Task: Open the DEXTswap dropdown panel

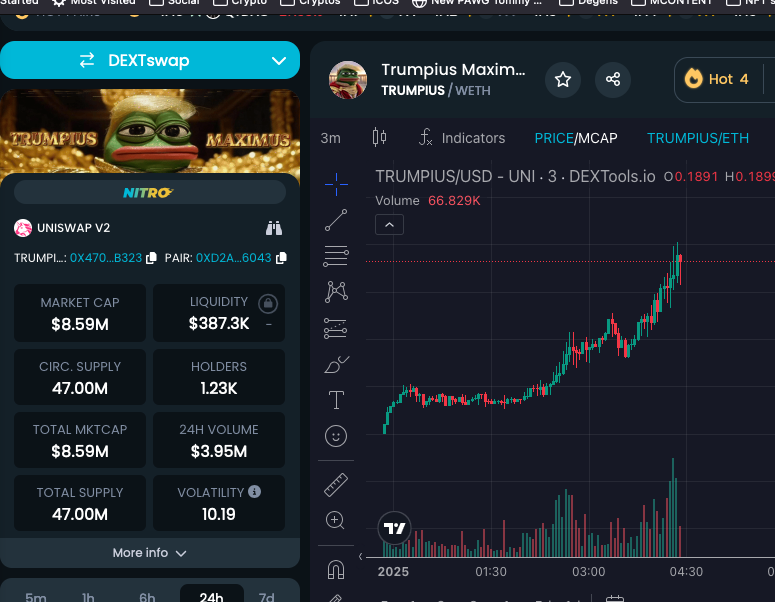Action: click(279, 61)
